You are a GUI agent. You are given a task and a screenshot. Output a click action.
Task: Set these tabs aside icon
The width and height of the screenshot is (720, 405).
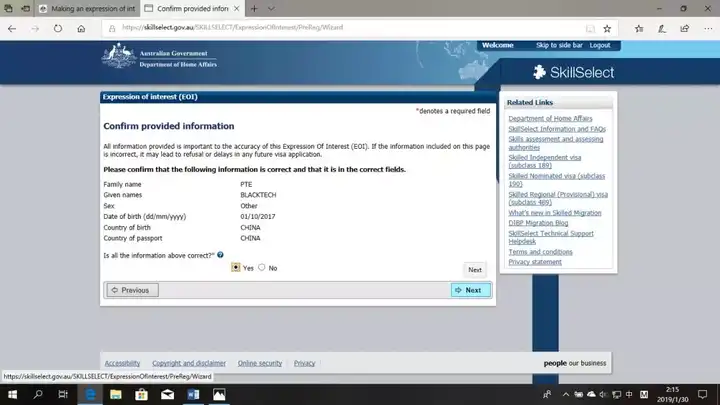click(x=26, y=8)
